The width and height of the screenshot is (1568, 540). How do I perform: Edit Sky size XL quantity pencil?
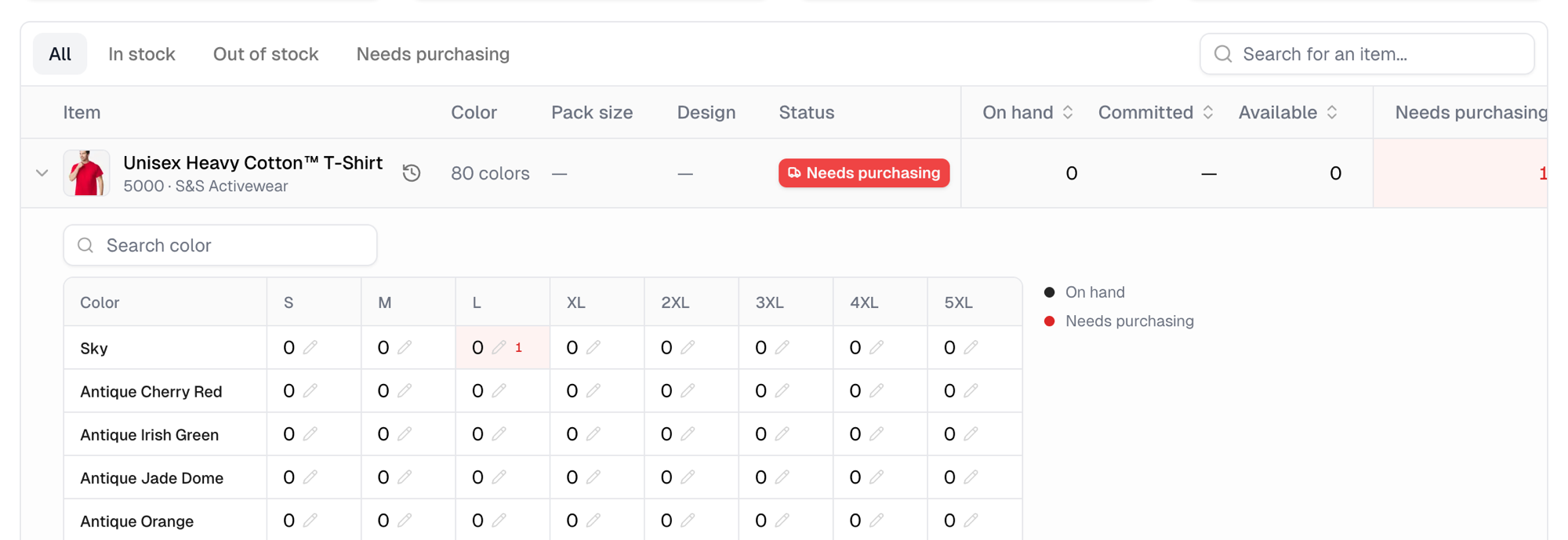click(593, 347)
